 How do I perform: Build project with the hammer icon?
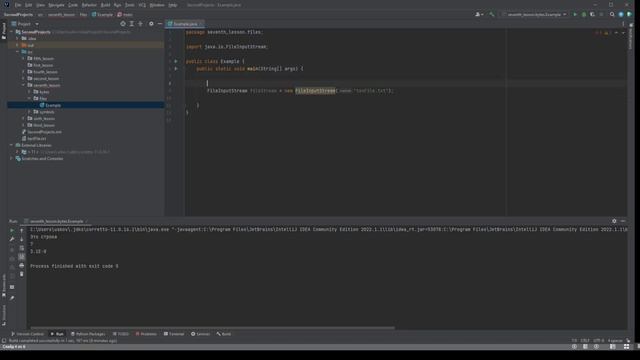(x=492, y=14)
